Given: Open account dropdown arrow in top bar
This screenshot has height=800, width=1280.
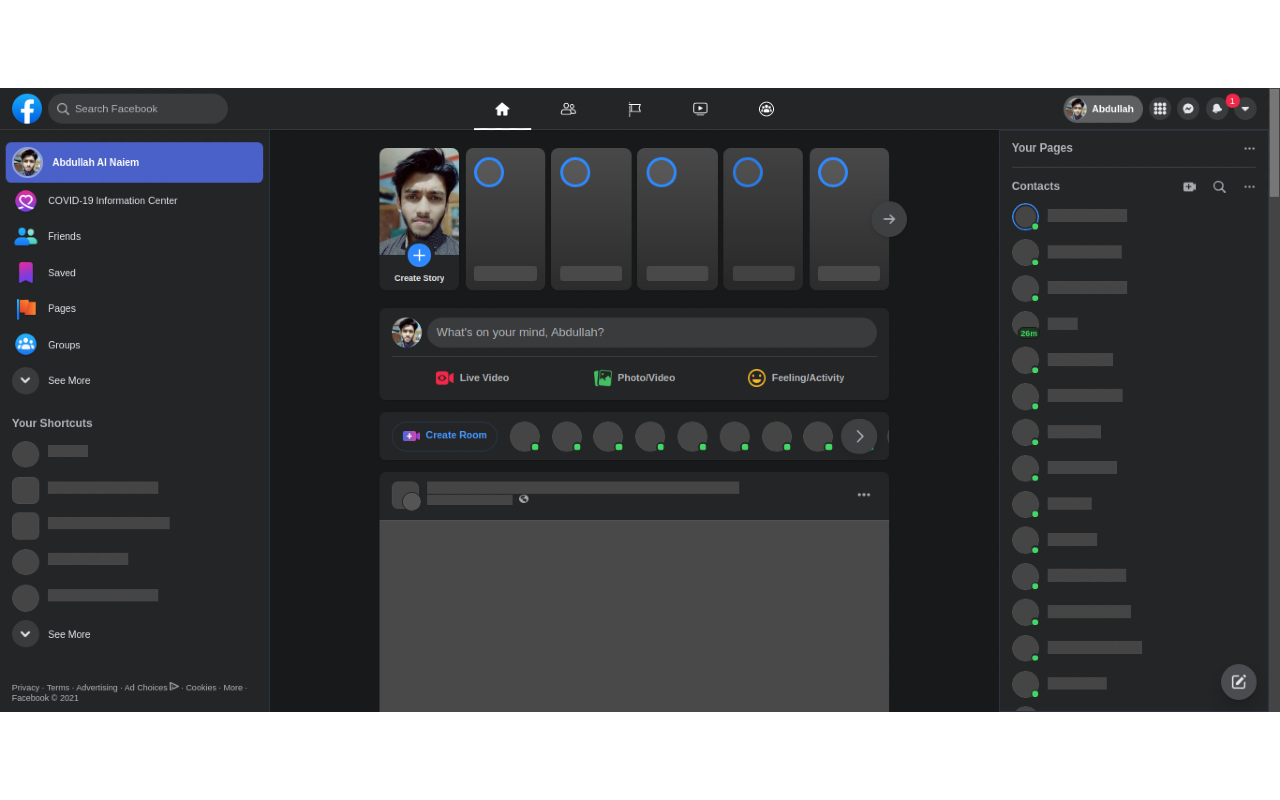Looking at the screenshot, I should [1245, 109].
